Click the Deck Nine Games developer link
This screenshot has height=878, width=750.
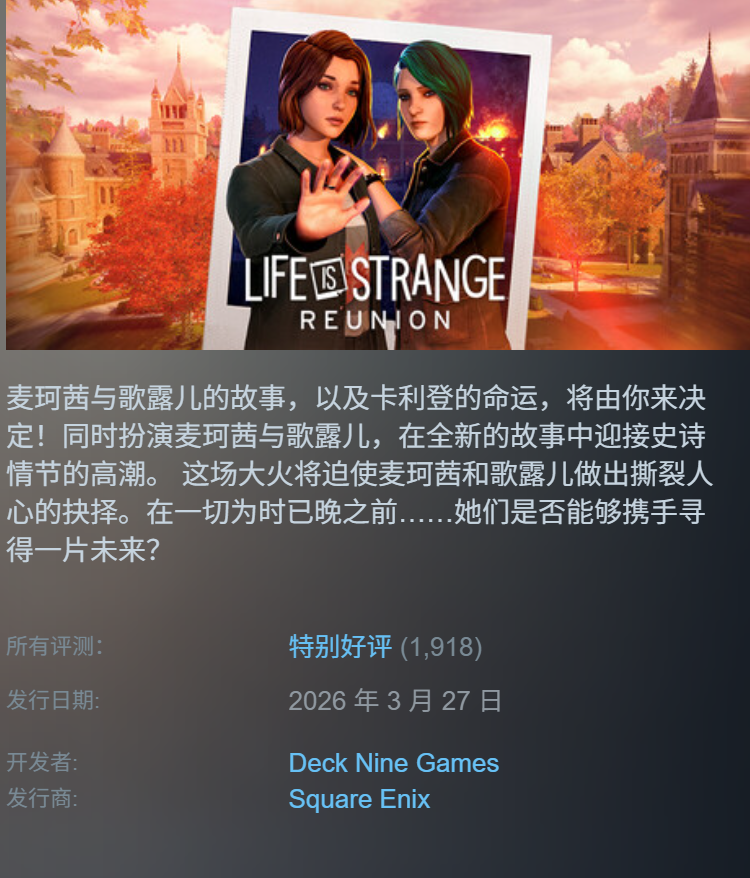click(393, 763)
